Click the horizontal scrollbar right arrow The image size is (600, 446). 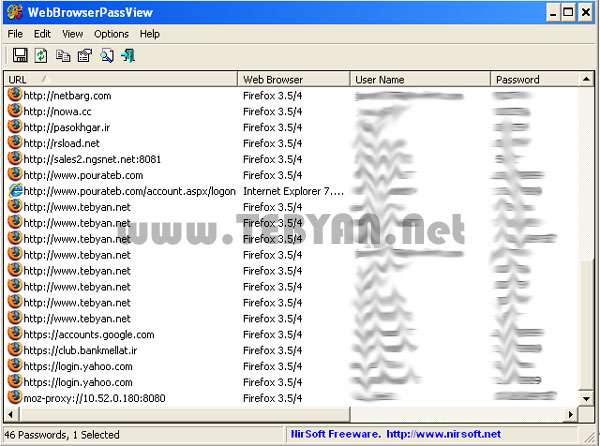pos(571,414)
